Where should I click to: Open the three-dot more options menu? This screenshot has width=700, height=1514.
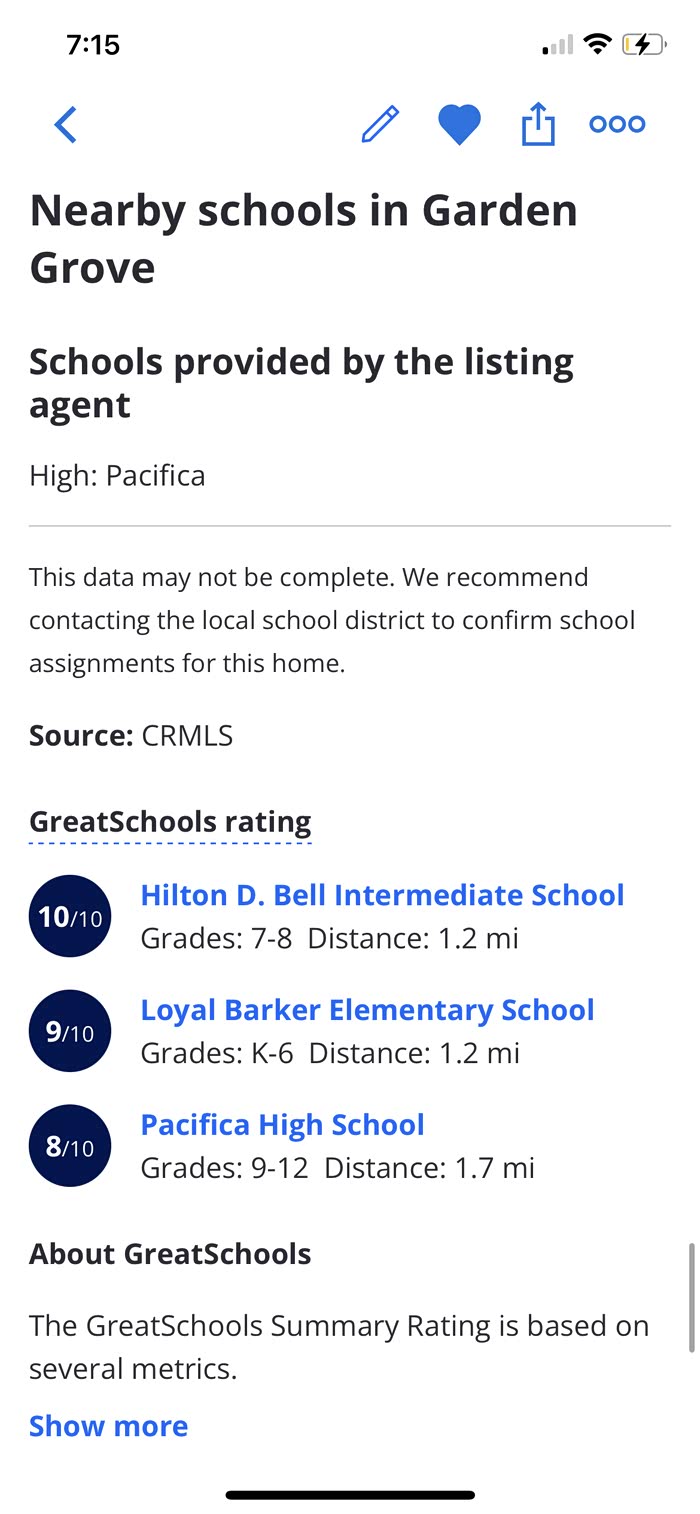pos(617,125)
